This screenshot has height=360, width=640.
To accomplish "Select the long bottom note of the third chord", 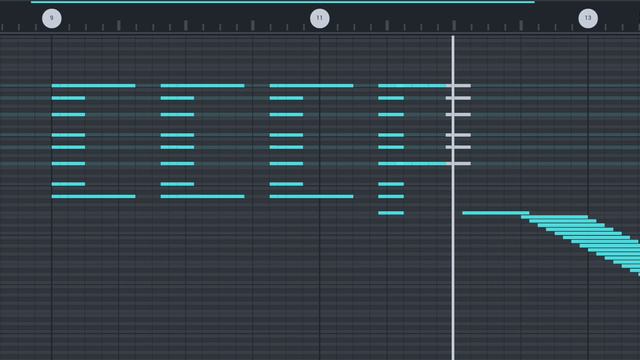I will (311, 196).
